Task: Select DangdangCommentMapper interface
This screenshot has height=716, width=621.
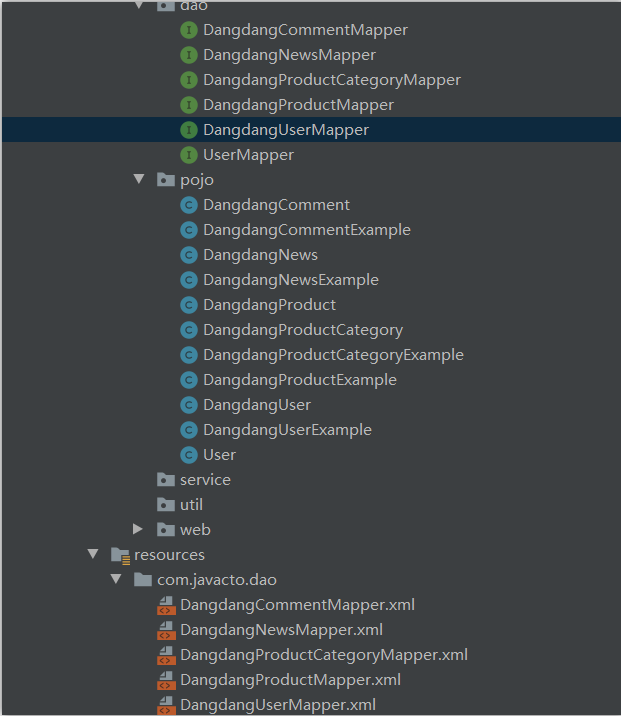Action: click(x=305, y=30)
